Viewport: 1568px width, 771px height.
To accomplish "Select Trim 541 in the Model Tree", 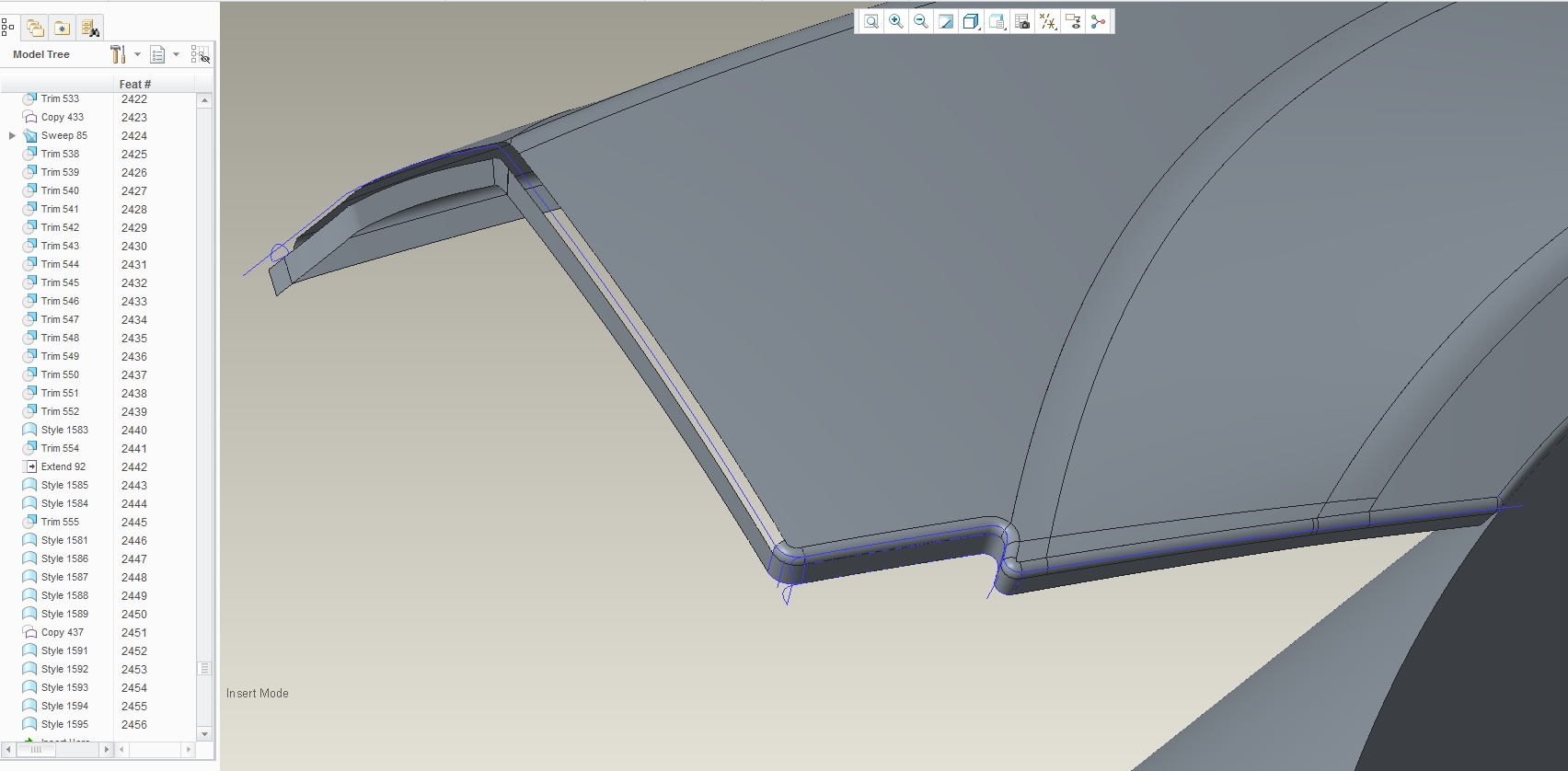I will [x=60, y=209].
